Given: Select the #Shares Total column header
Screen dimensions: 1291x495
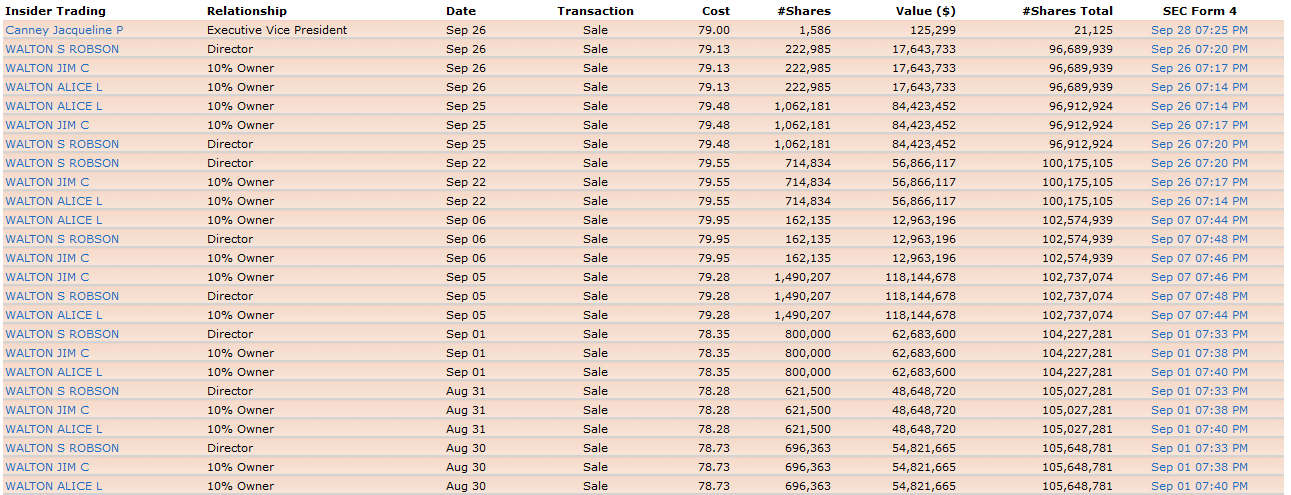Looking at the screenshot, I should pyautogui.click(x=1067, y=11).
